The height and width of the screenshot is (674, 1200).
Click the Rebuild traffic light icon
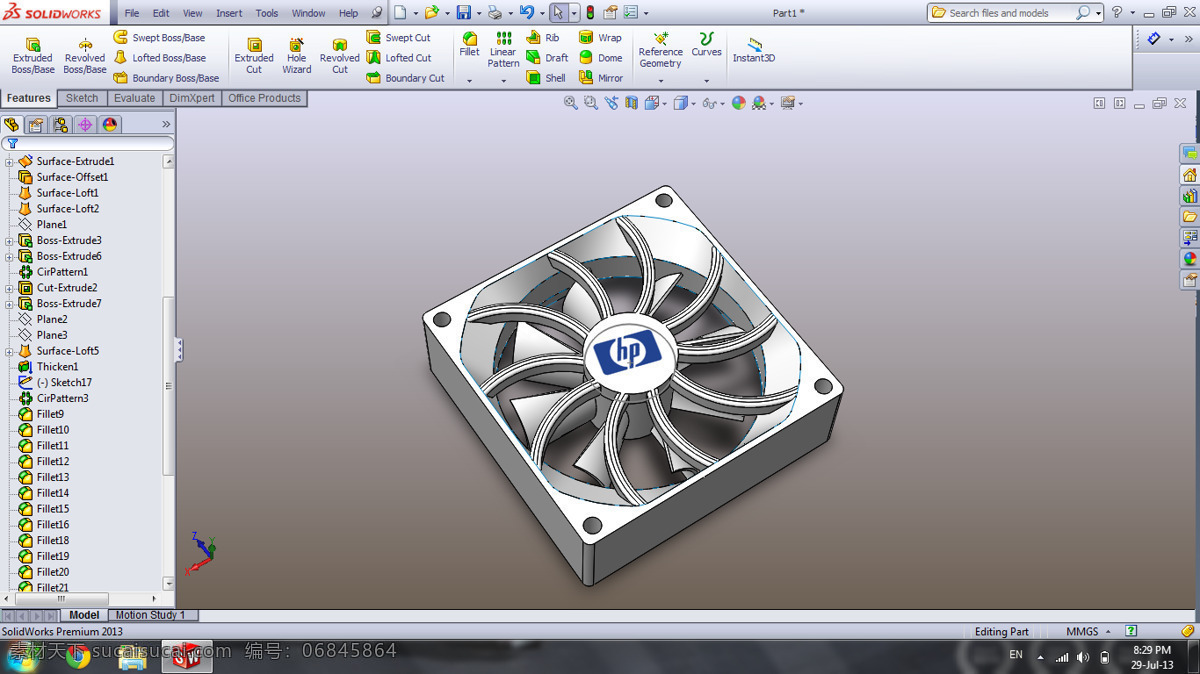[590, 13]
